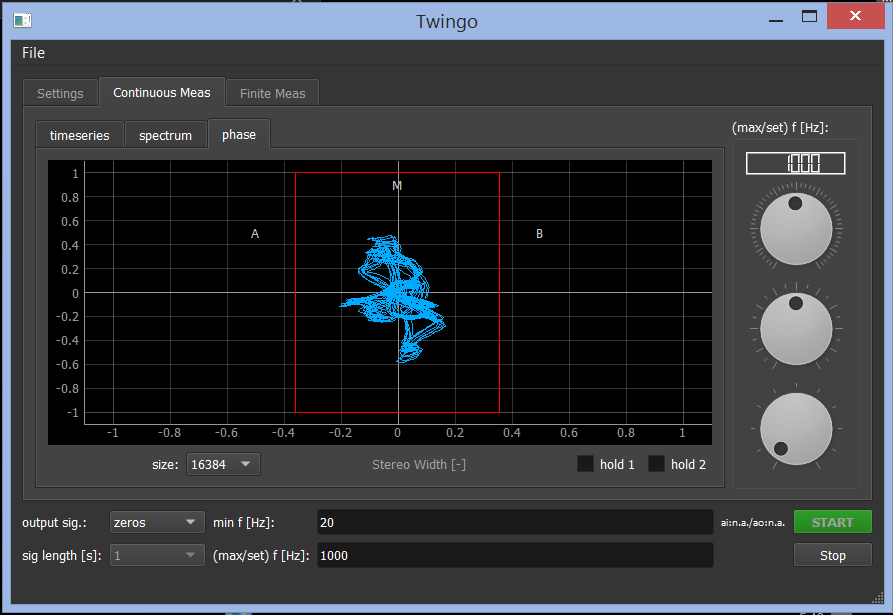Viewport: 893px width, 615px height.
Task: Enable the hold 1 checkbox
Action: coord(585,464)
